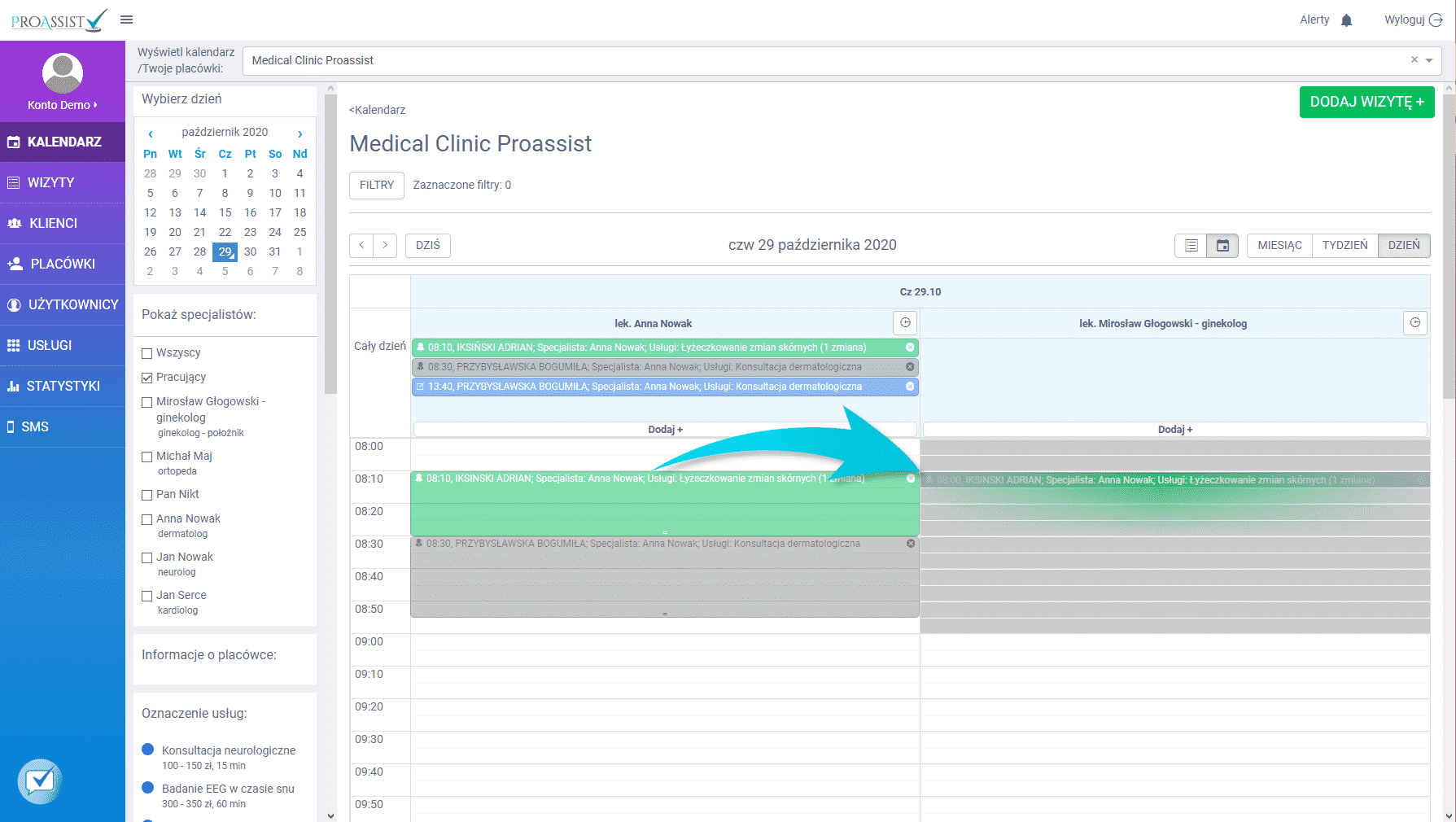This screenshot has width=1456, height=822.
Task: Go to the next day arrow
Action: 385,245
